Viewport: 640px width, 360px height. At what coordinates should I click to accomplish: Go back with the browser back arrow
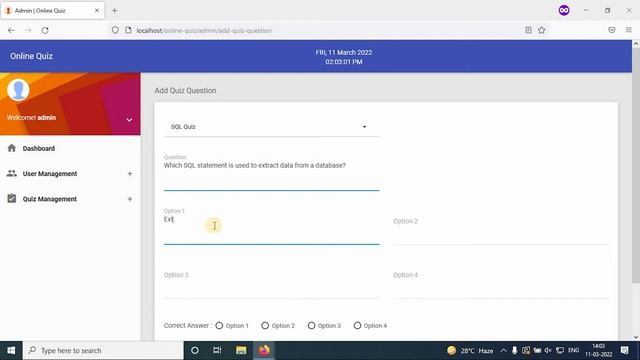pos(11,30)
